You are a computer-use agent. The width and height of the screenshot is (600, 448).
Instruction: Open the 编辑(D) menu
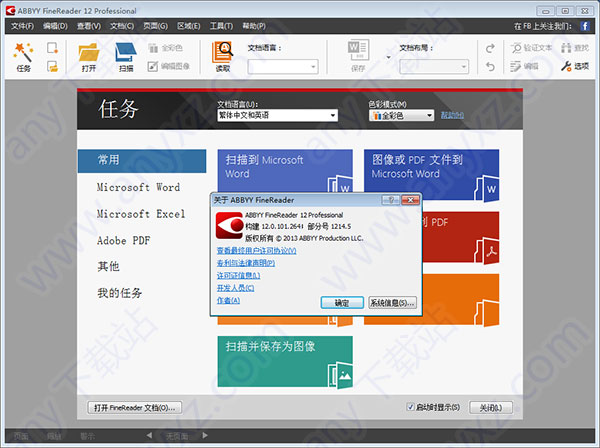pyautogui.click(x=55, y=26)
